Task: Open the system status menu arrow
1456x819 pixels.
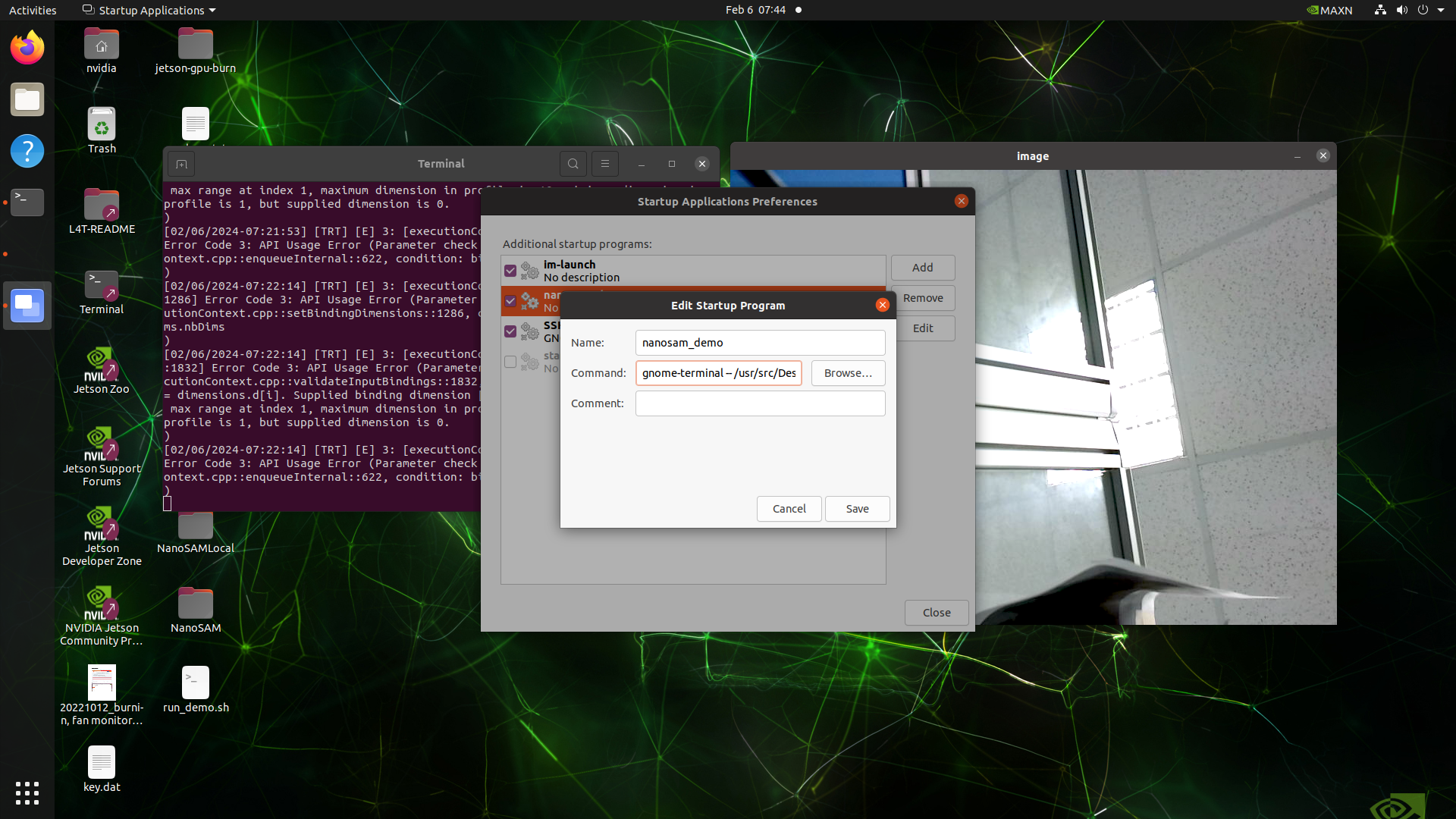Action: 1441,11
